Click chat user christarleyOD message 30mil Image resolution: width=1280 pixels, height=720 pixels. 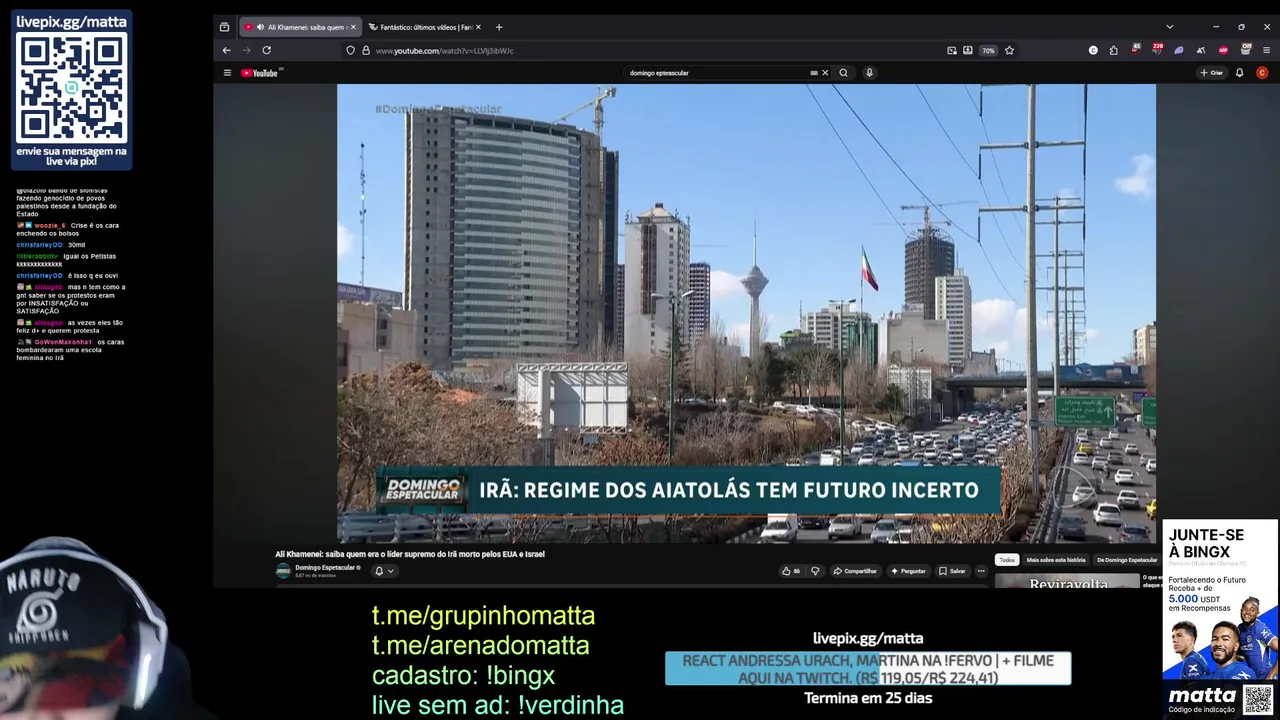tap(51, 245)
